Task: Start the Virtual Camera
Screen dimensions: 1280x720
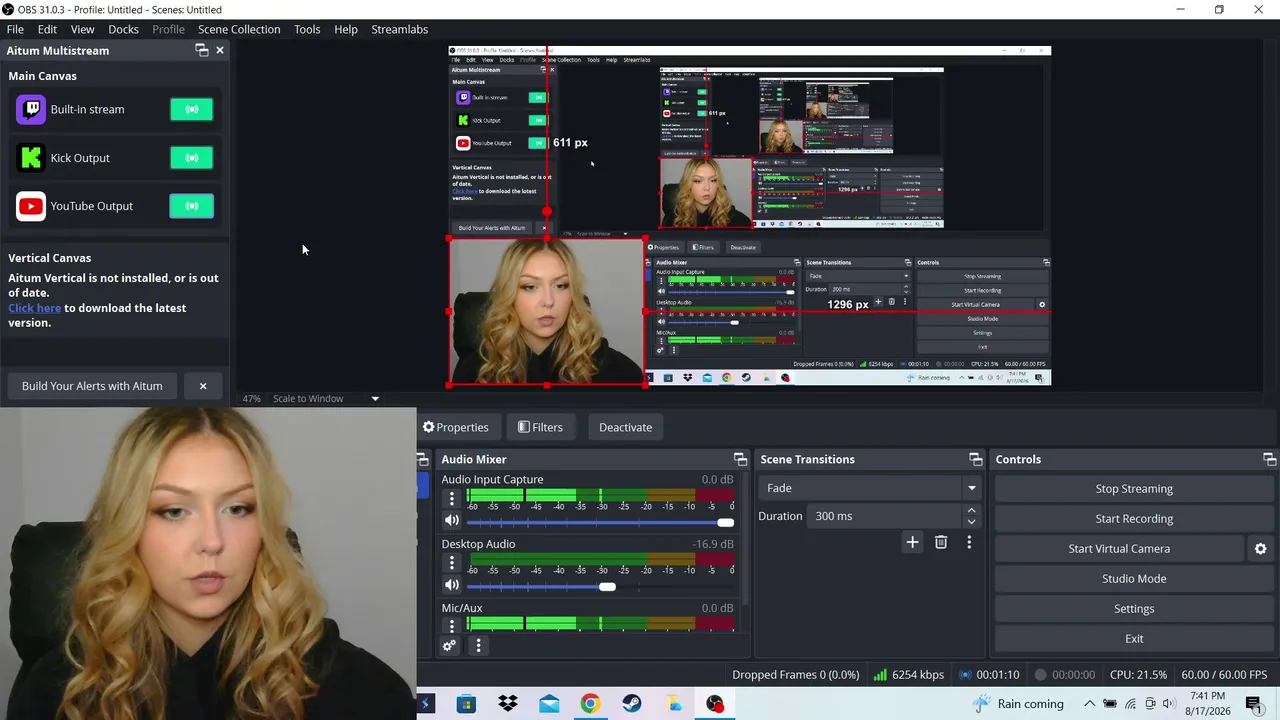Action: pyautogui.click(x=1119, y=549)
